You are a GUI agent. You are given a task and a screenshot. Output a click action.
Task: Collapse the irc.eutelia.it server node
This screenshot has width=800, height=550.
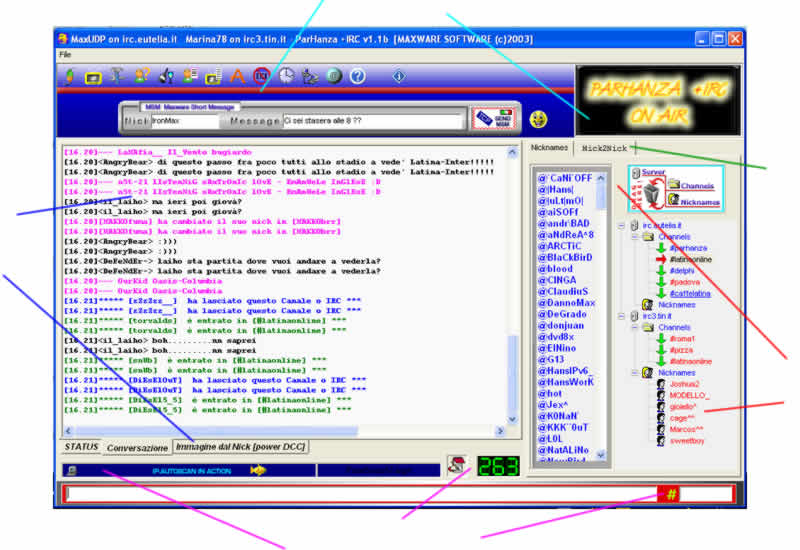coord(621,226)
